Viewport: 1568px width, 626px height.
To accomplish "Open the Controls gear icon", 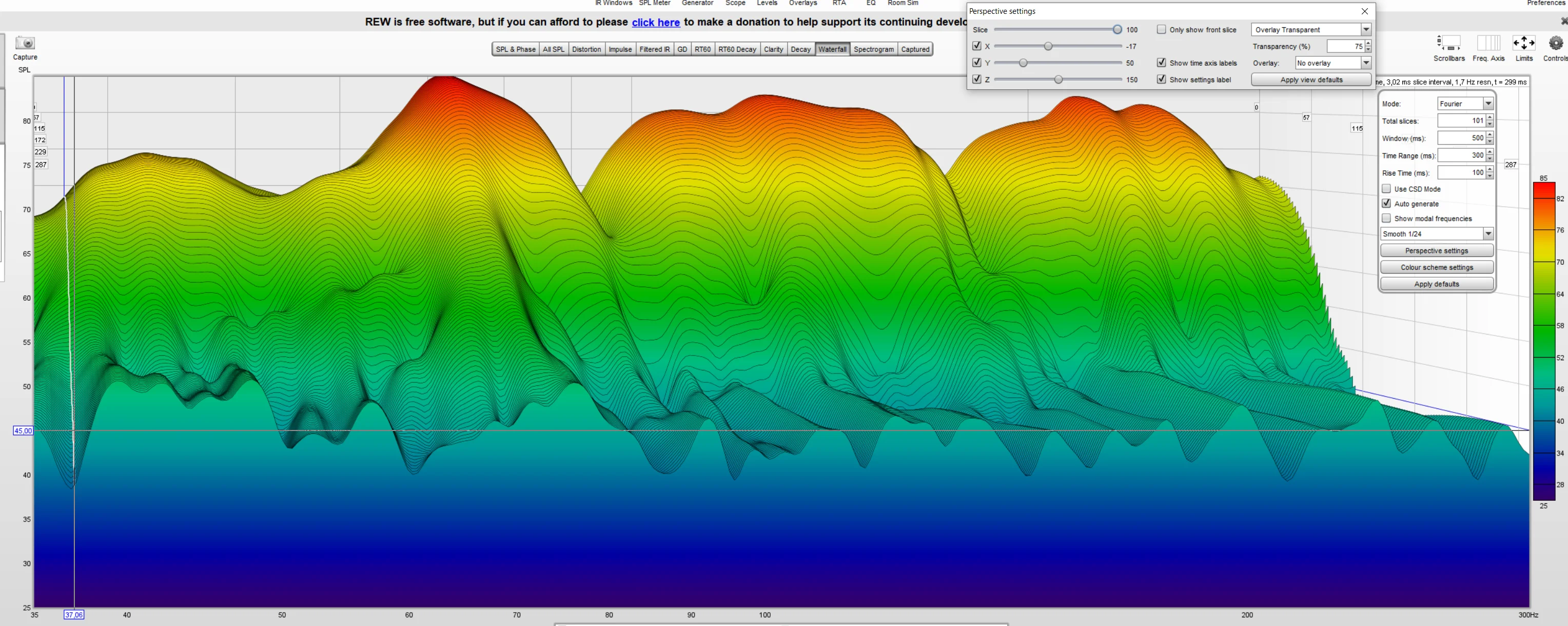I will (x=1555, y=43).
